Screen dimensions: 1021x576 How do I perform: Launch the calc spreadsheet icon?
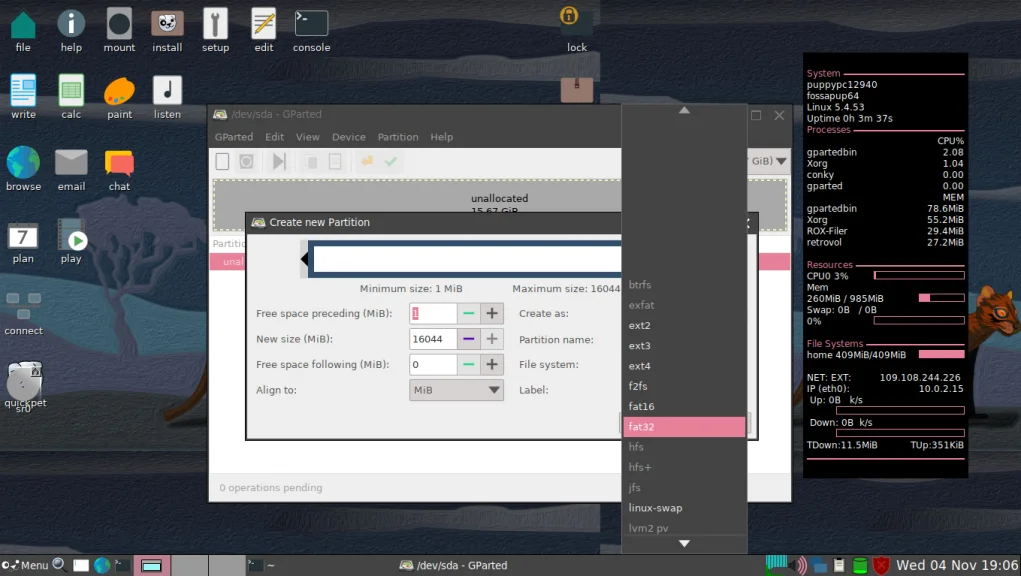(71, 96)
